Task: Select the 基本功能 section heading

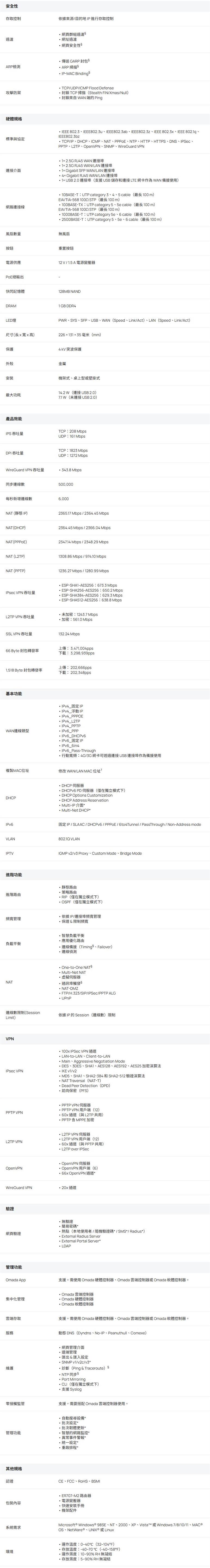Action: (14, 693)
